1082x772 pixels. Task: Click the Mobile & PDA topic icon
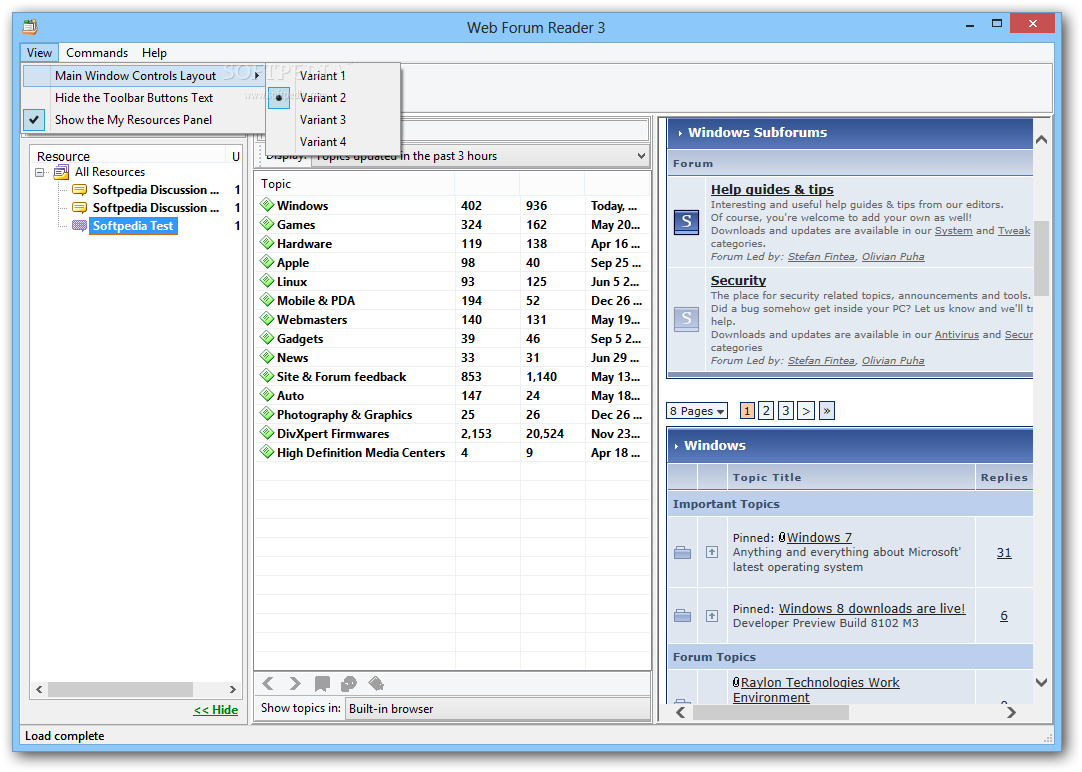click(267, 299)
